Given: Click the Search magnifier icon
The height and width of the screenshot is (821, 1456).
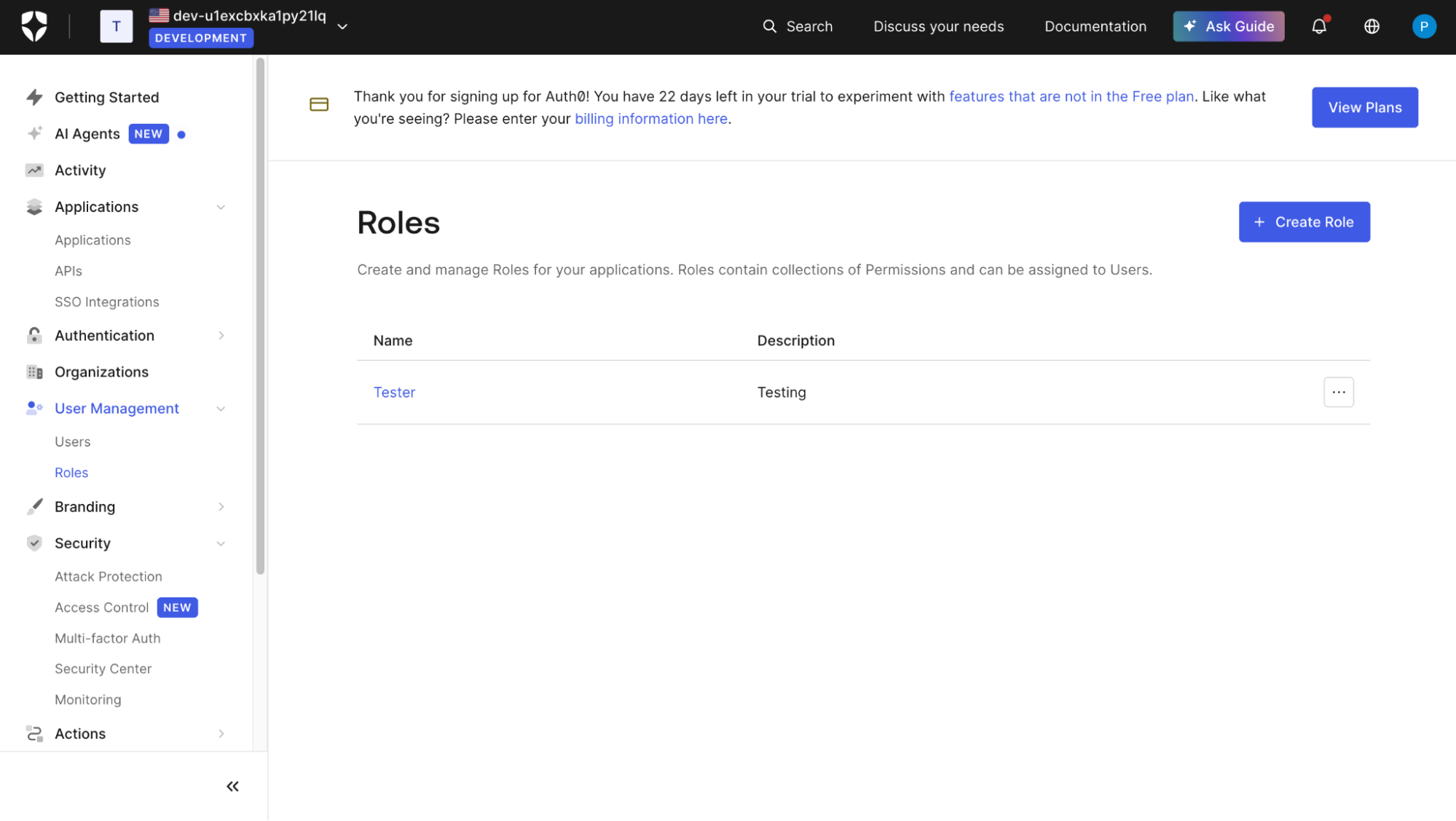Looking at the screenshot, I should coord(769,27).
